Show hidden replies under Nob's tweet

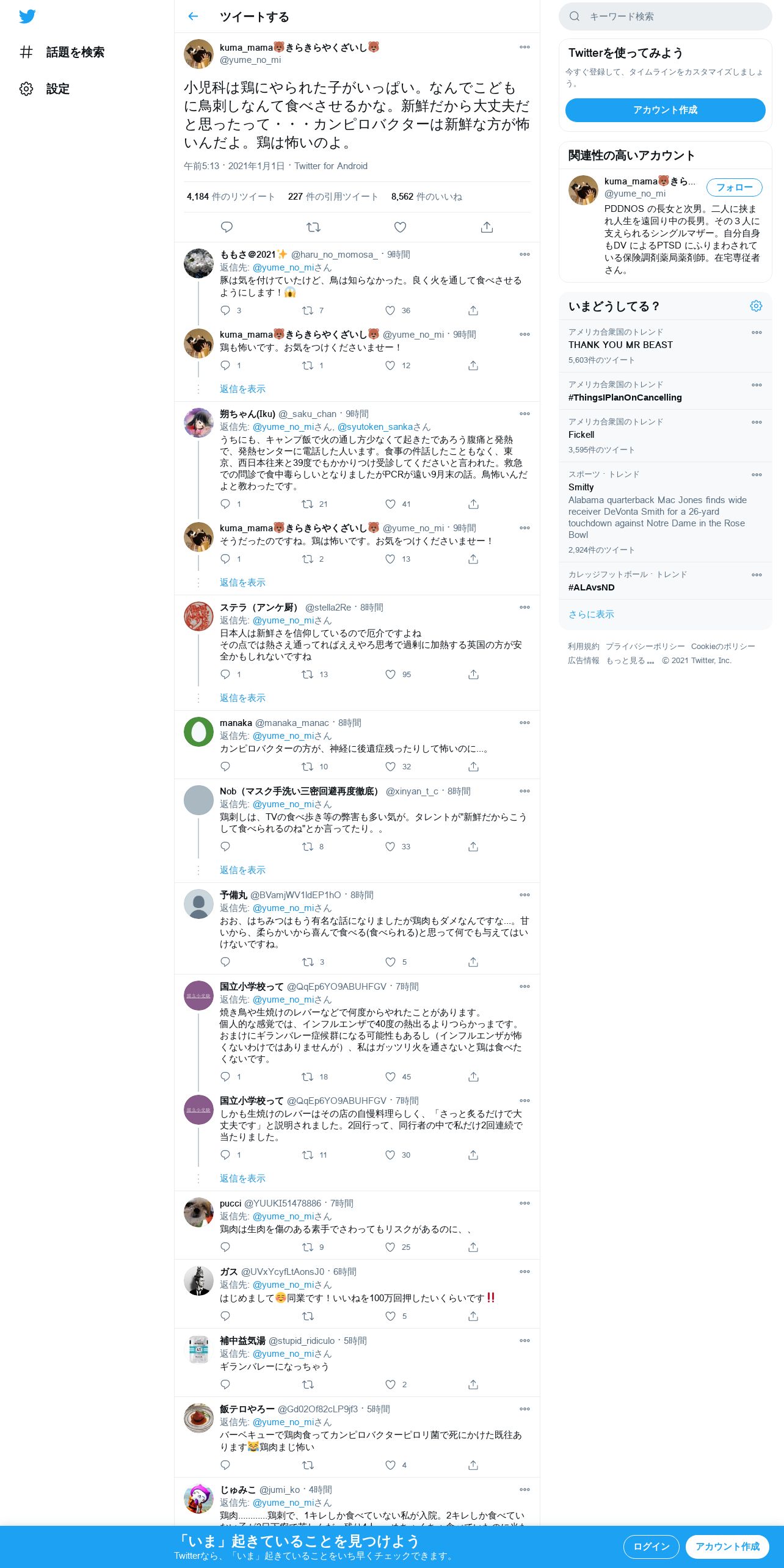(x=242, y=870)
